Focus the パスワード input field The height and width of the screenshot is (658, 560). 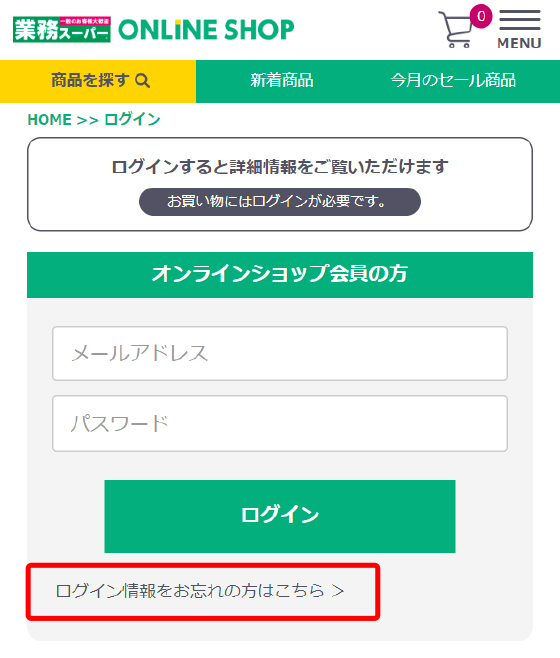[280, 423]
